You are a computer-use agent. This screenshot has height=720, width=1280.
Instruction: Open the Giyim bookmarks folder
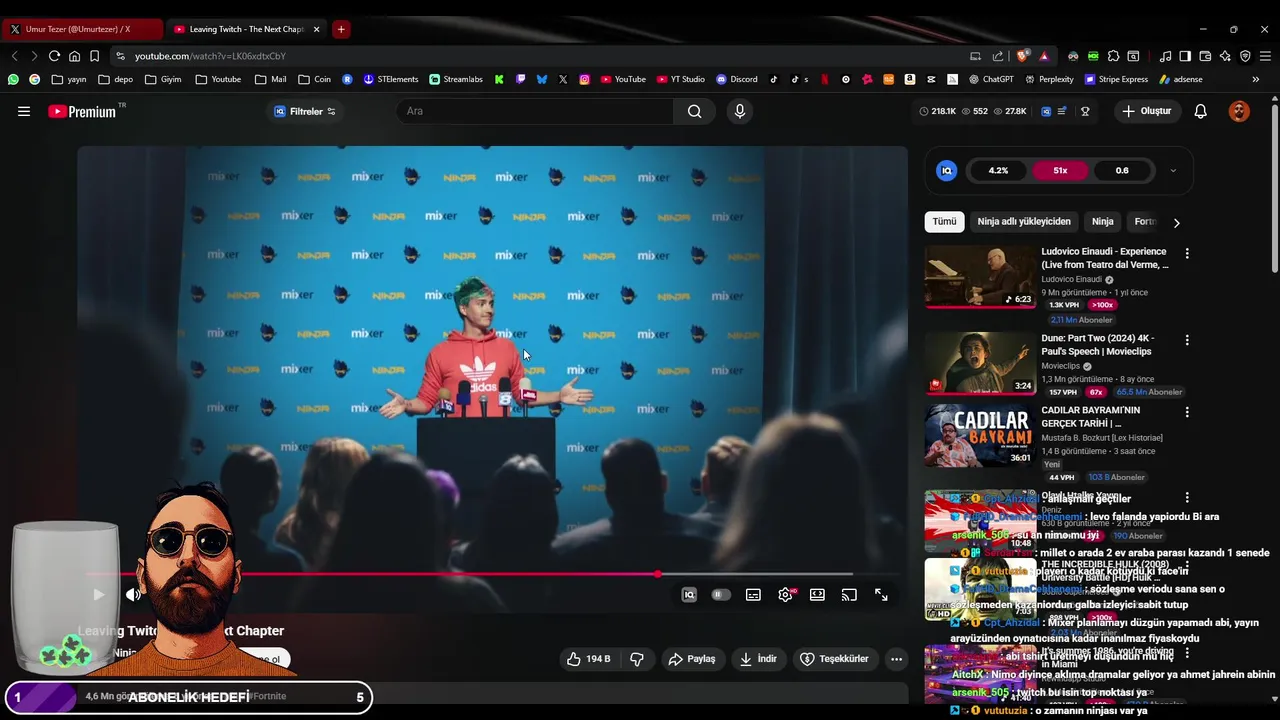click(163, 79)
